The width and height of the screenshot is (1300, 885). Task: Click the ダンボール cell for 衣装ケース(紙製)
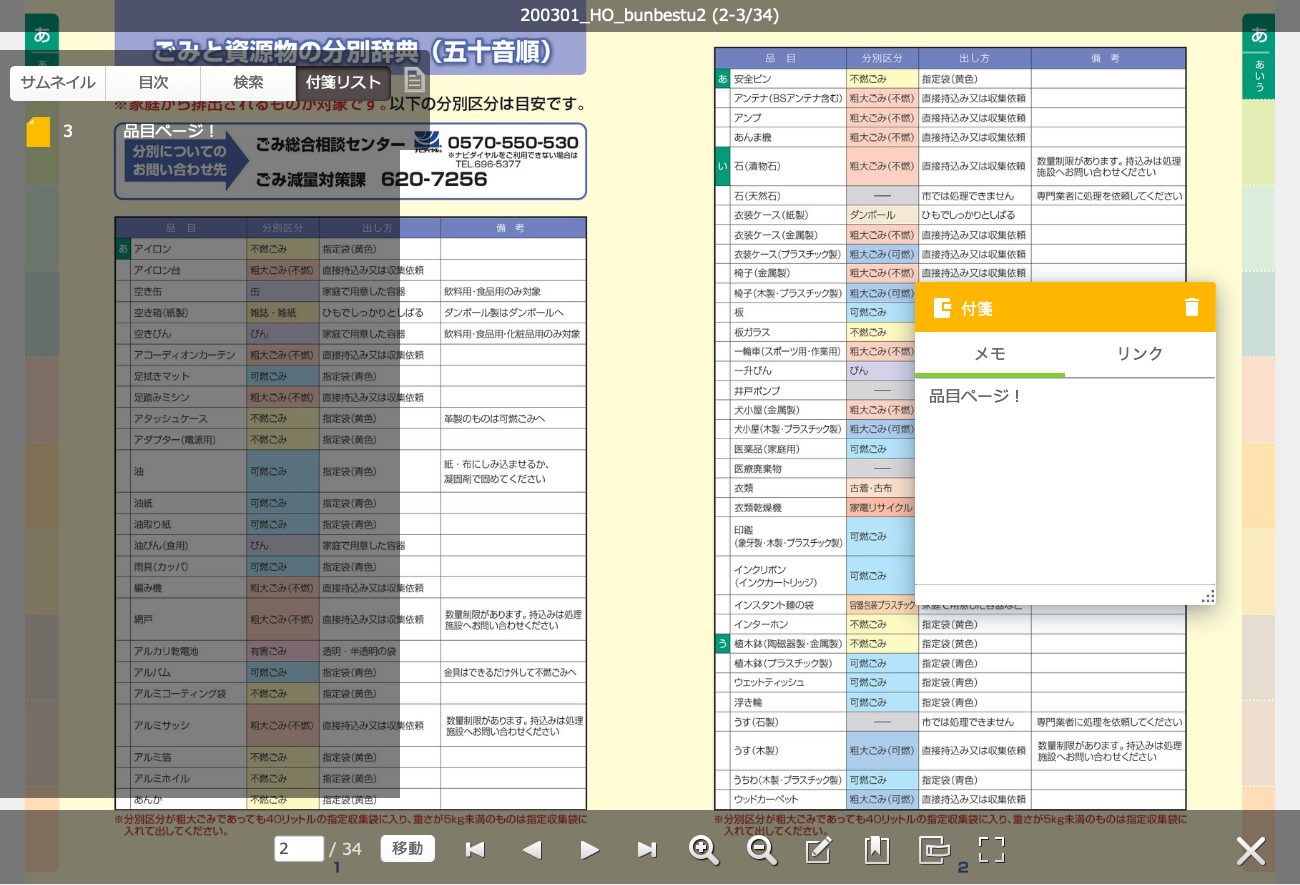[x=882, y=215]
